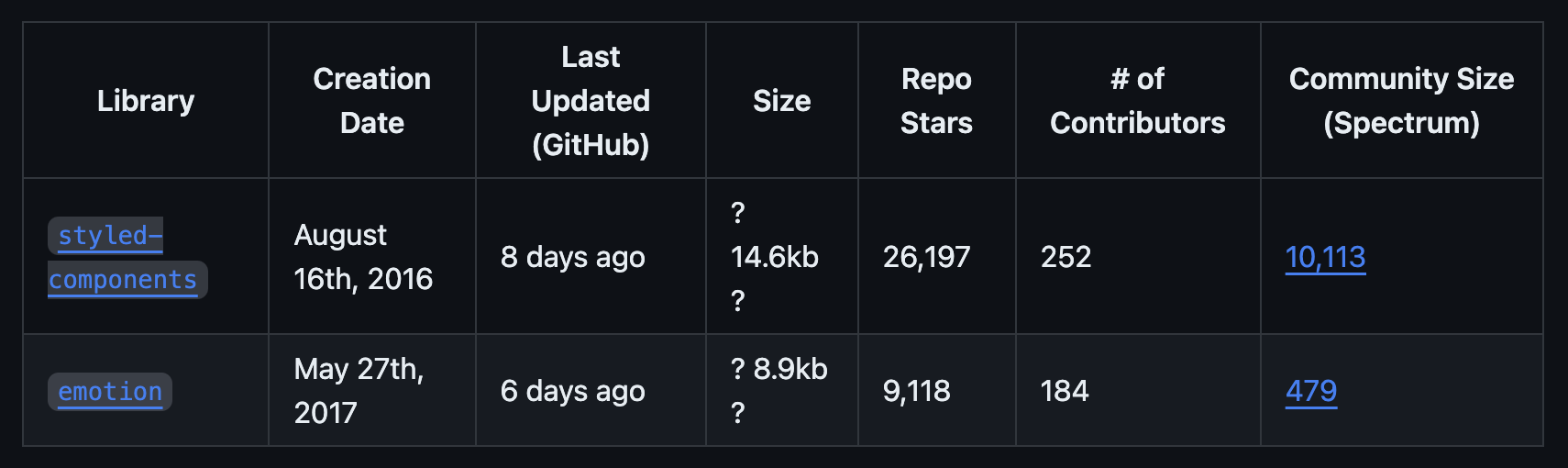The width and height of the screenshot is (1568, 468).
Task: Click the Repo Stars column header
Action: tap(936, 100)
